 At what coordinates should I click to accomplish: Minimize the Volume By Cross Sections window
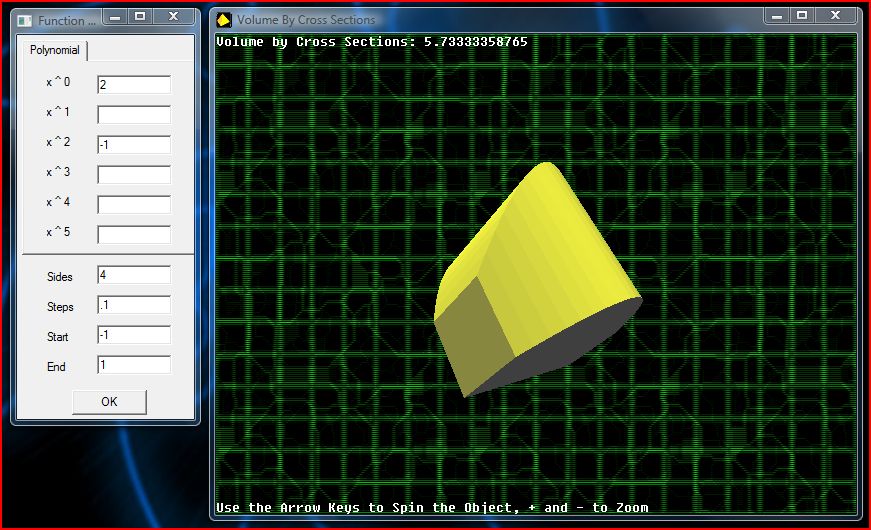coord(777,16)
